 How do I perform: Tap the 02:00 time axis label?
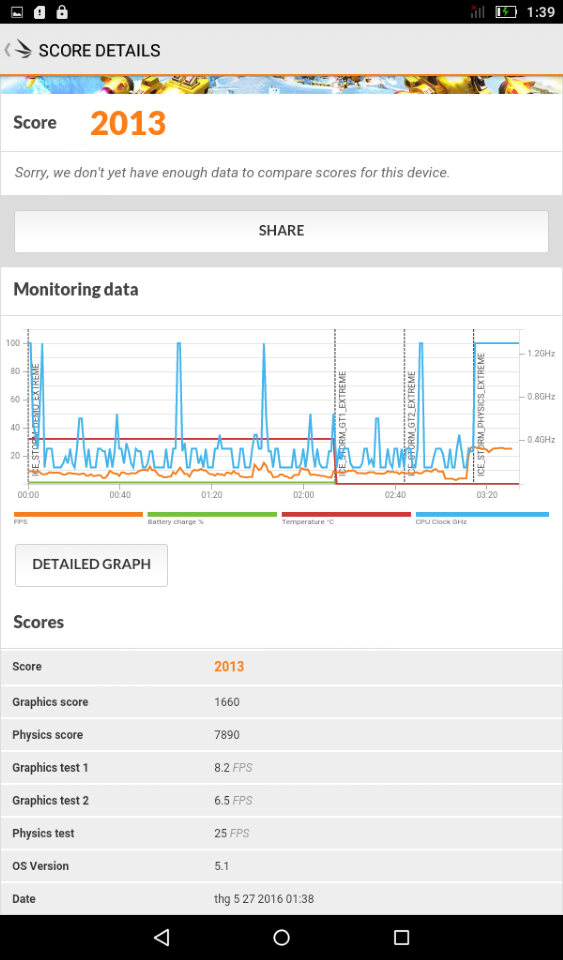[x=304, y=495]
